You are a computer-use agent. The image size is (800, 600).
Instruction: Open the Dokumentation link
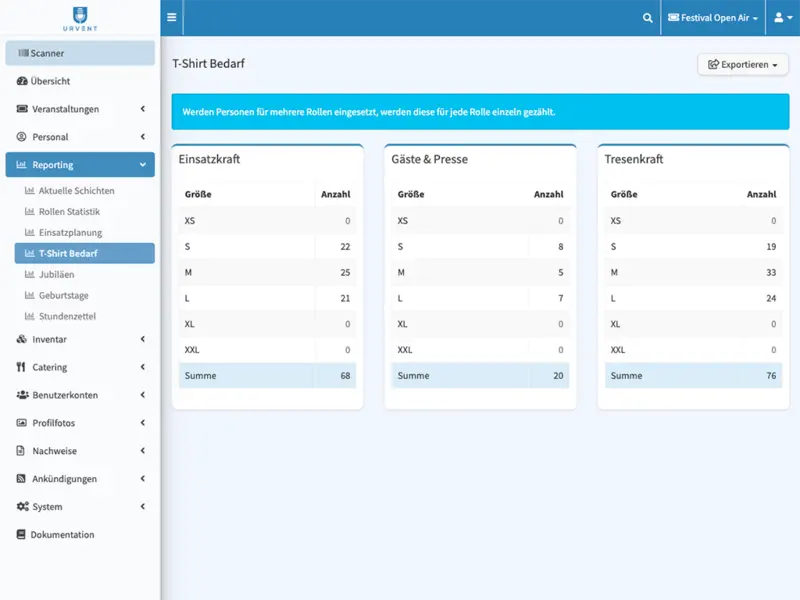(80, 534)
